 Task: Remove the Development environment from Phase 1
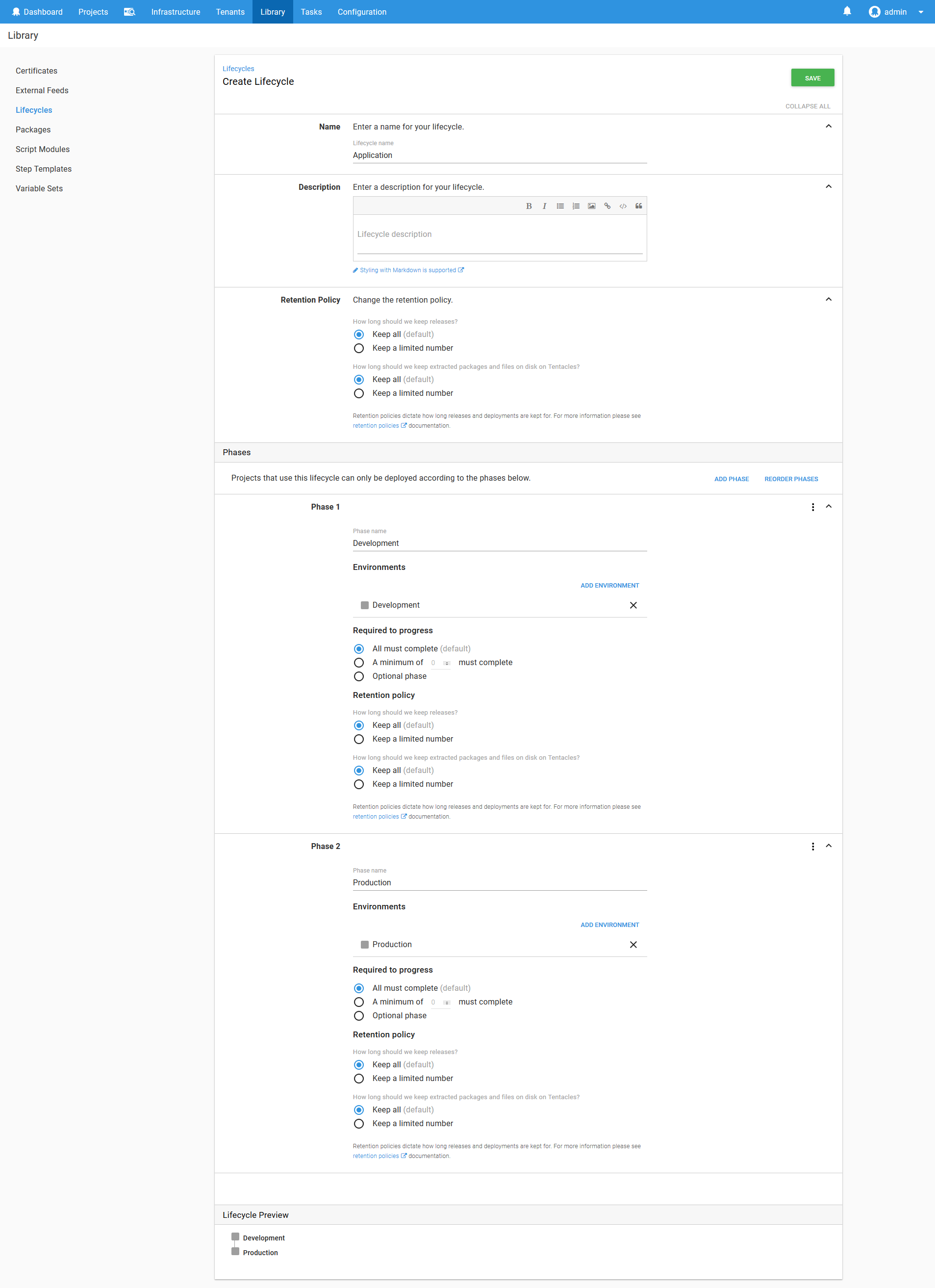pyautogui.click(x=633, y=605)
